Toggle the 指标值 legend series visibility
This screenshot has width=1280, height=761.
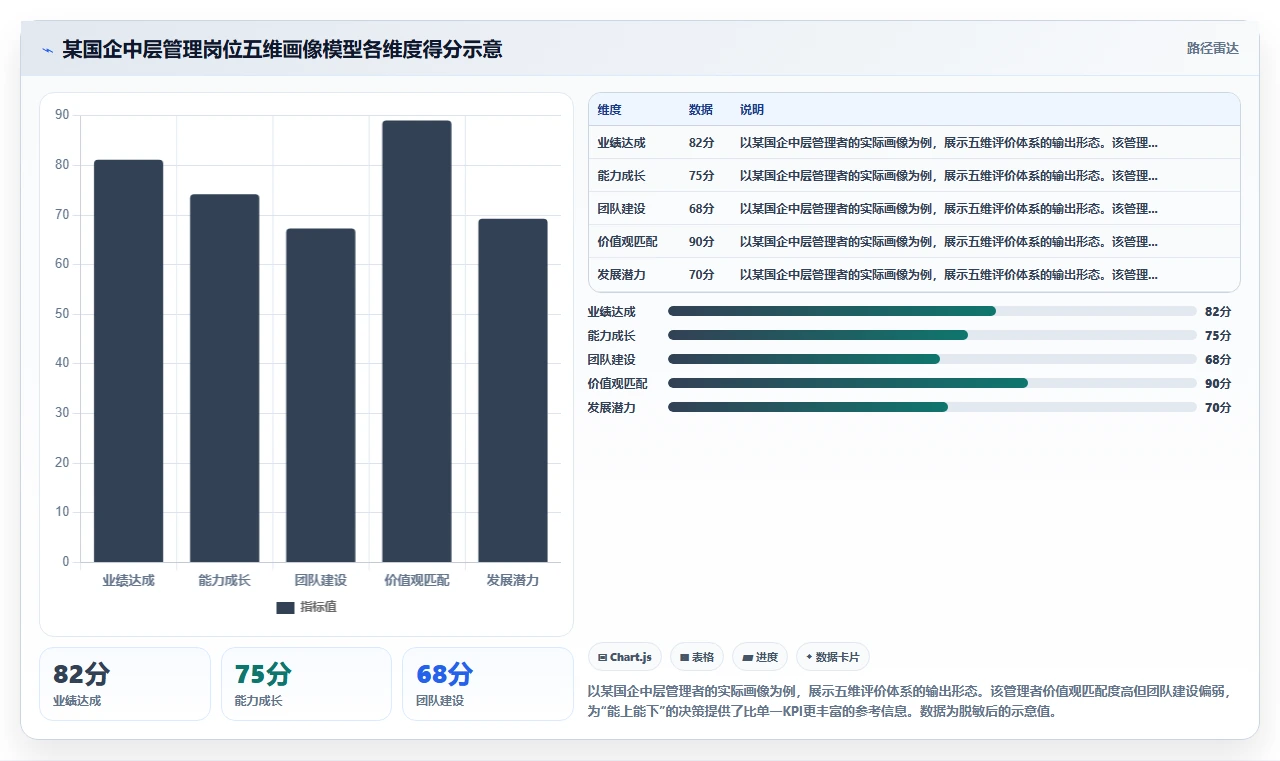(x=307, y=607)
